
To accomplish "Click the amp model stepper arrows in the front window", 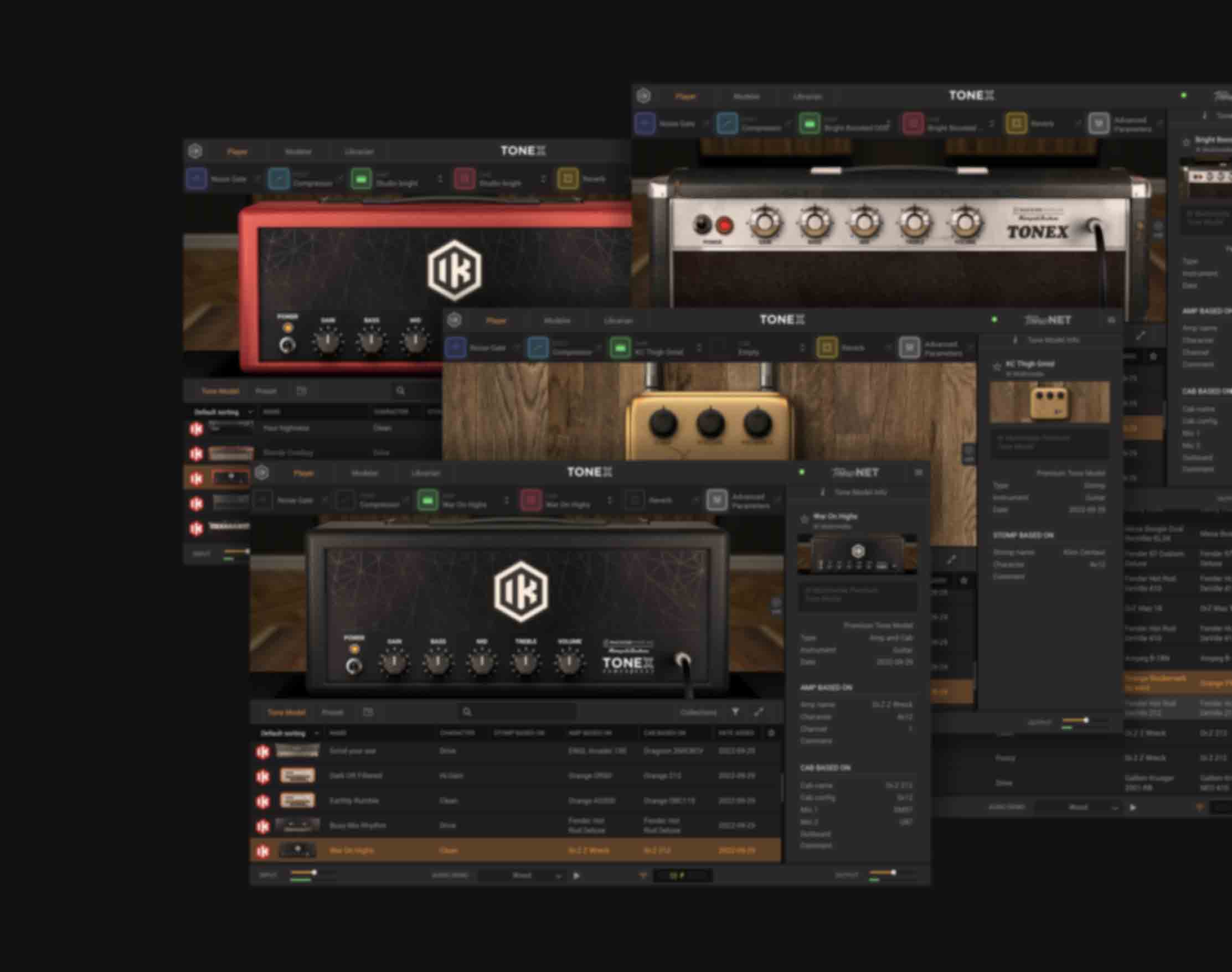I will (x=506, y=500).
